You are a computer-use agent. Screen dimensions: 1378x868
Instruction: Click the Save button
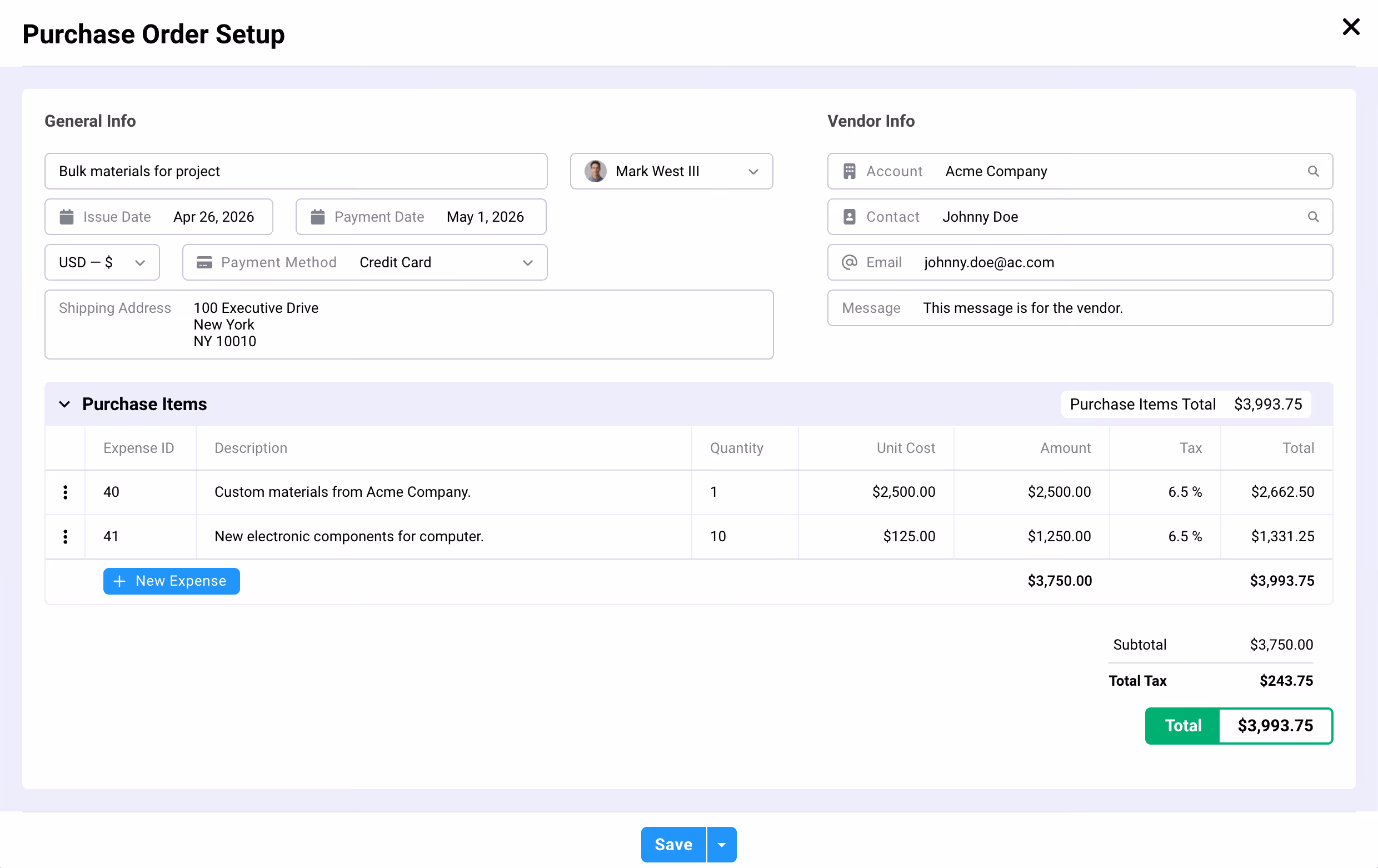coord(673,845)
